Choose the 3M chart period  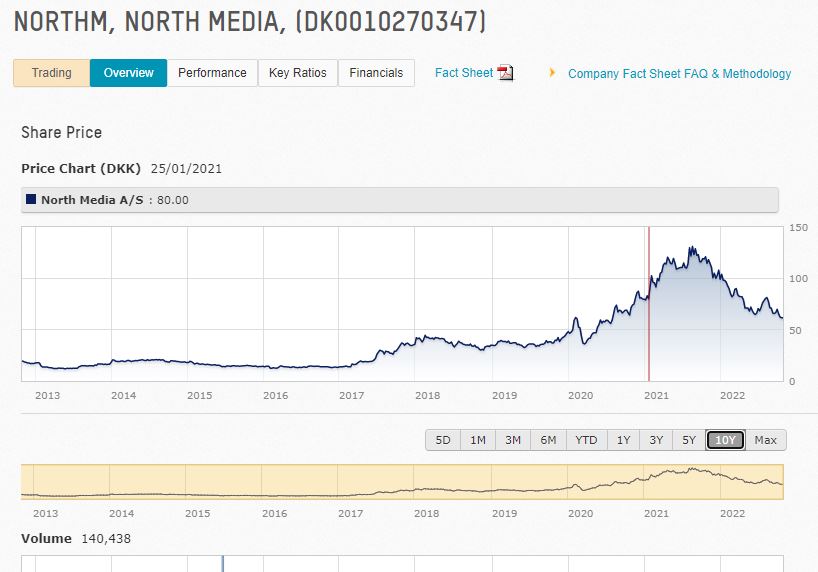point(512,440)
